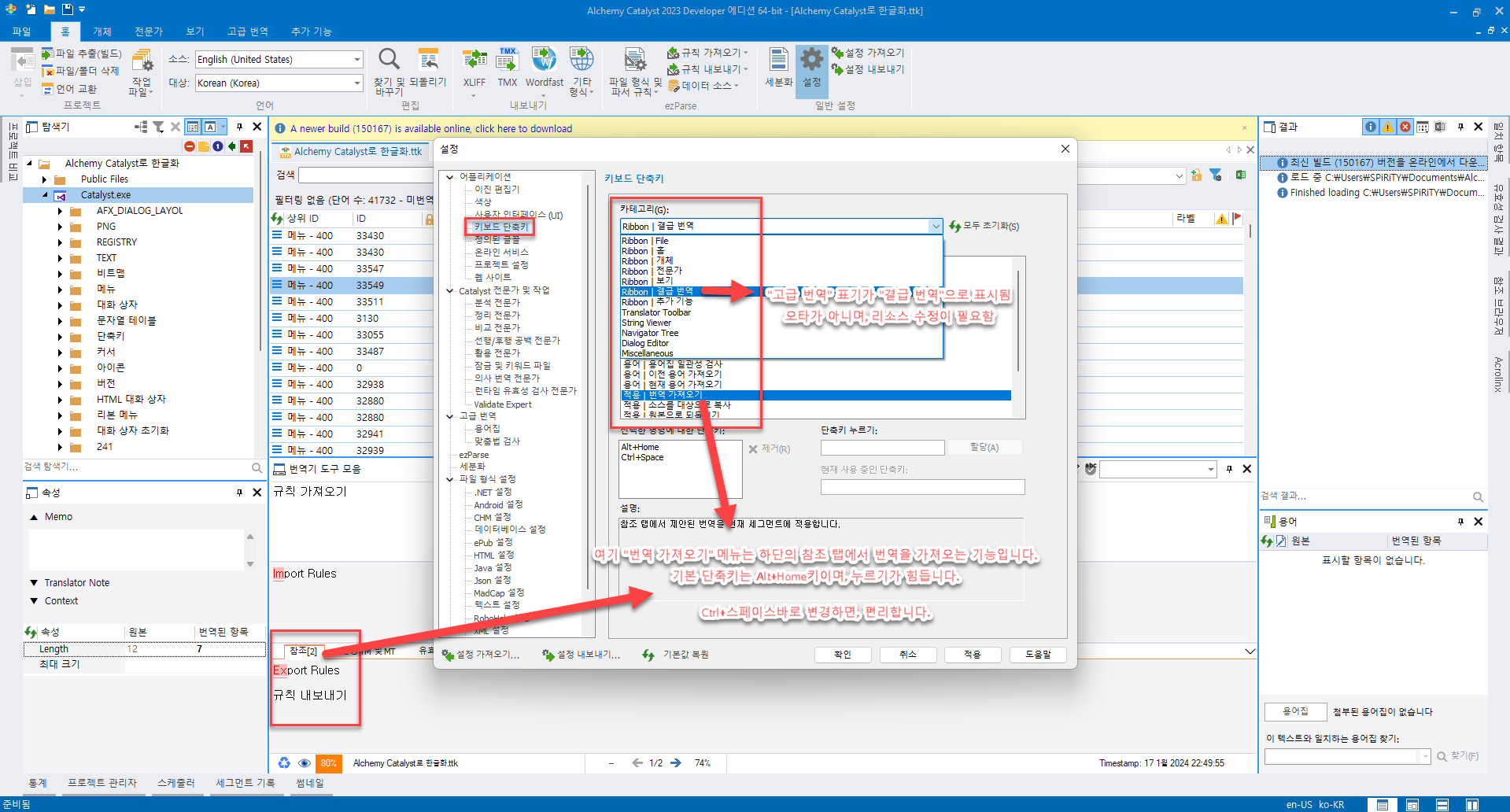Click 언어 교환 swap languages
The image size is (1510, 812).
(x=69, y=89)
